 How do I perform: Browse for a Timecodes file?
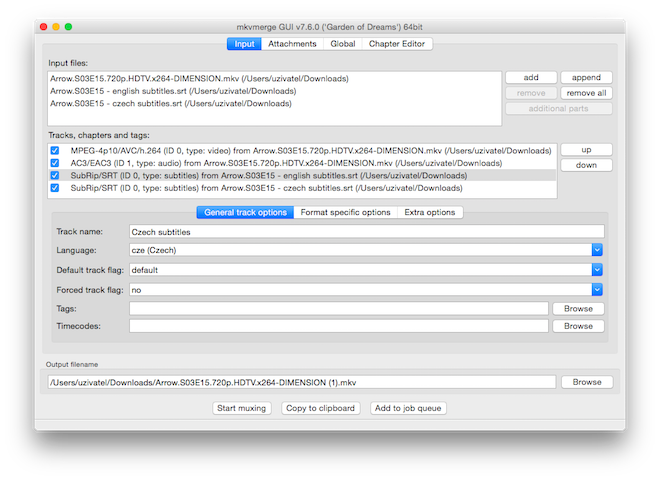click(578, 326)
